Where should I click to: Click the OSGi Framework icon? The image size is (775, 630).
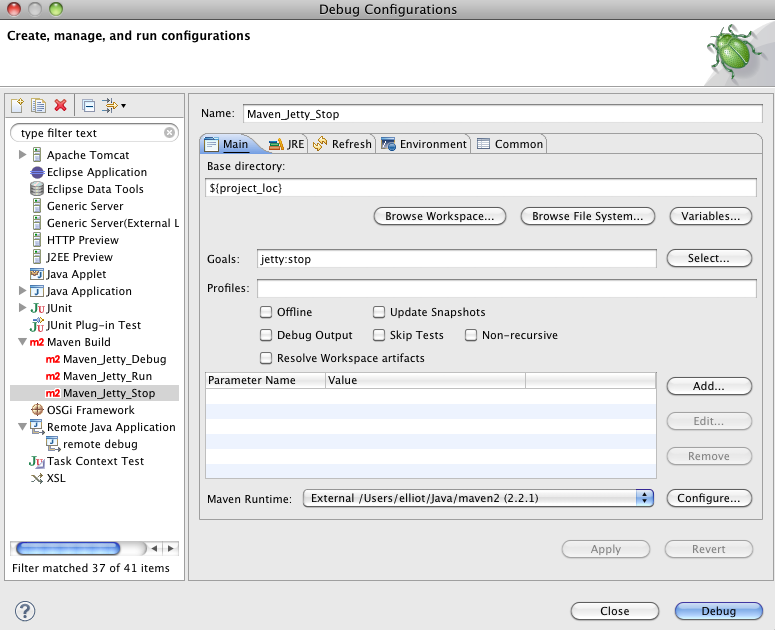coord(37,410)
